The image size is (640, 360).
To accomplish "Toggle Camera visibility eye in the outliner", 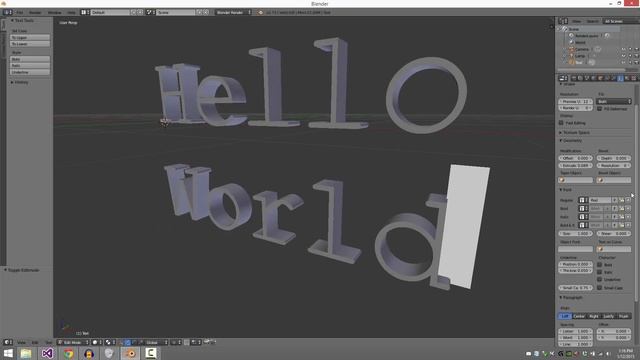I will point(623,49).
